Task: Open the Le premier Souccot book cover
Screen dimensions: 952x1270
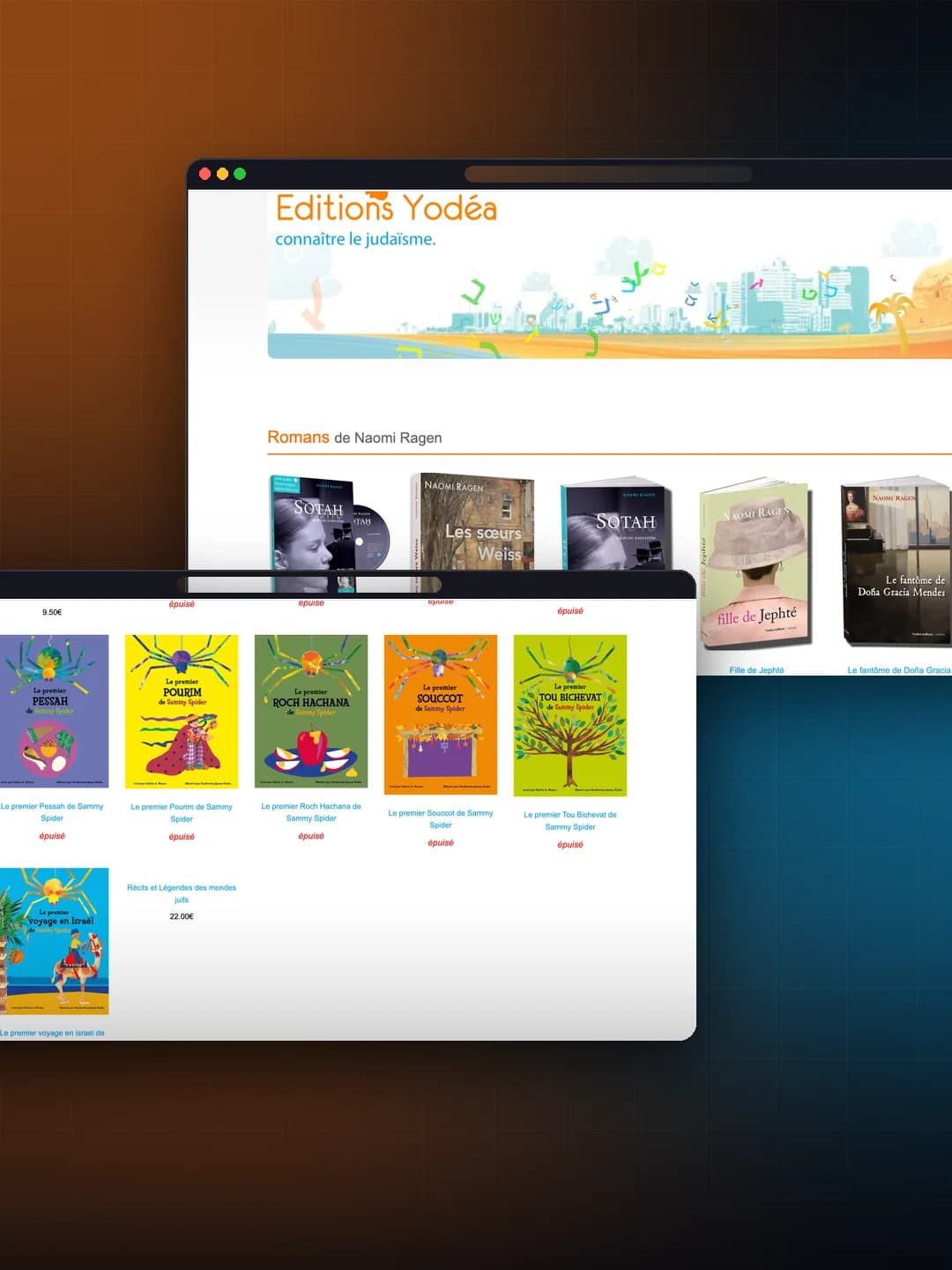Action: coord(441,714)
